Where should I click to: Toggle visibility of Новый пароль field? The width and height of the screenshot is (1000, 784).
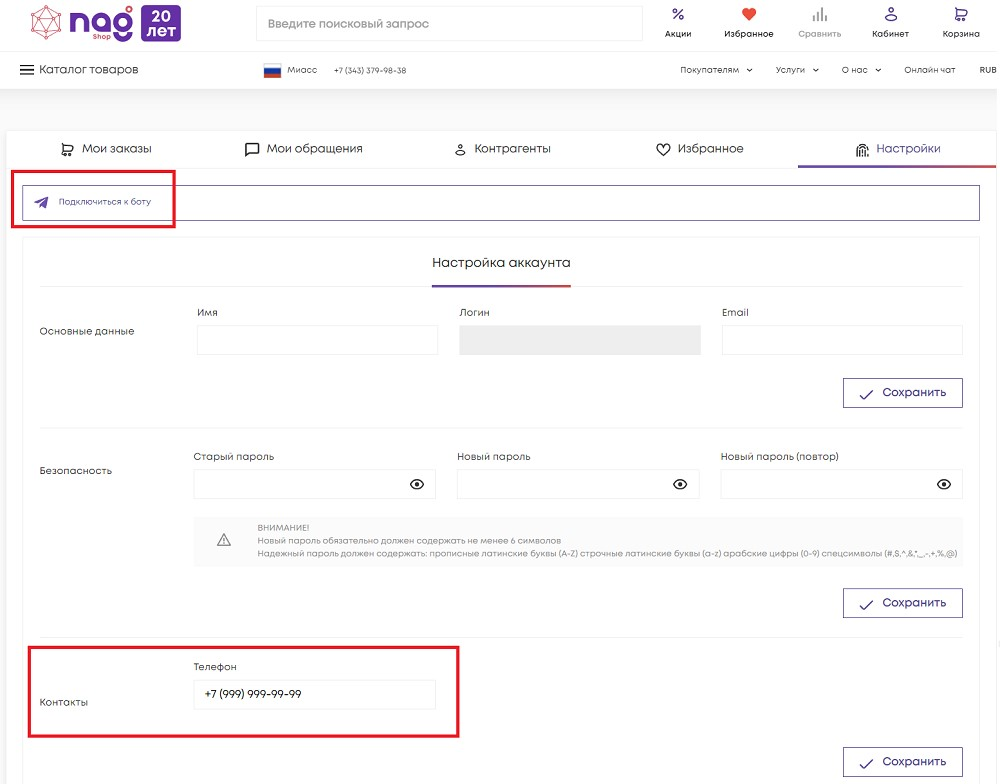680,484
